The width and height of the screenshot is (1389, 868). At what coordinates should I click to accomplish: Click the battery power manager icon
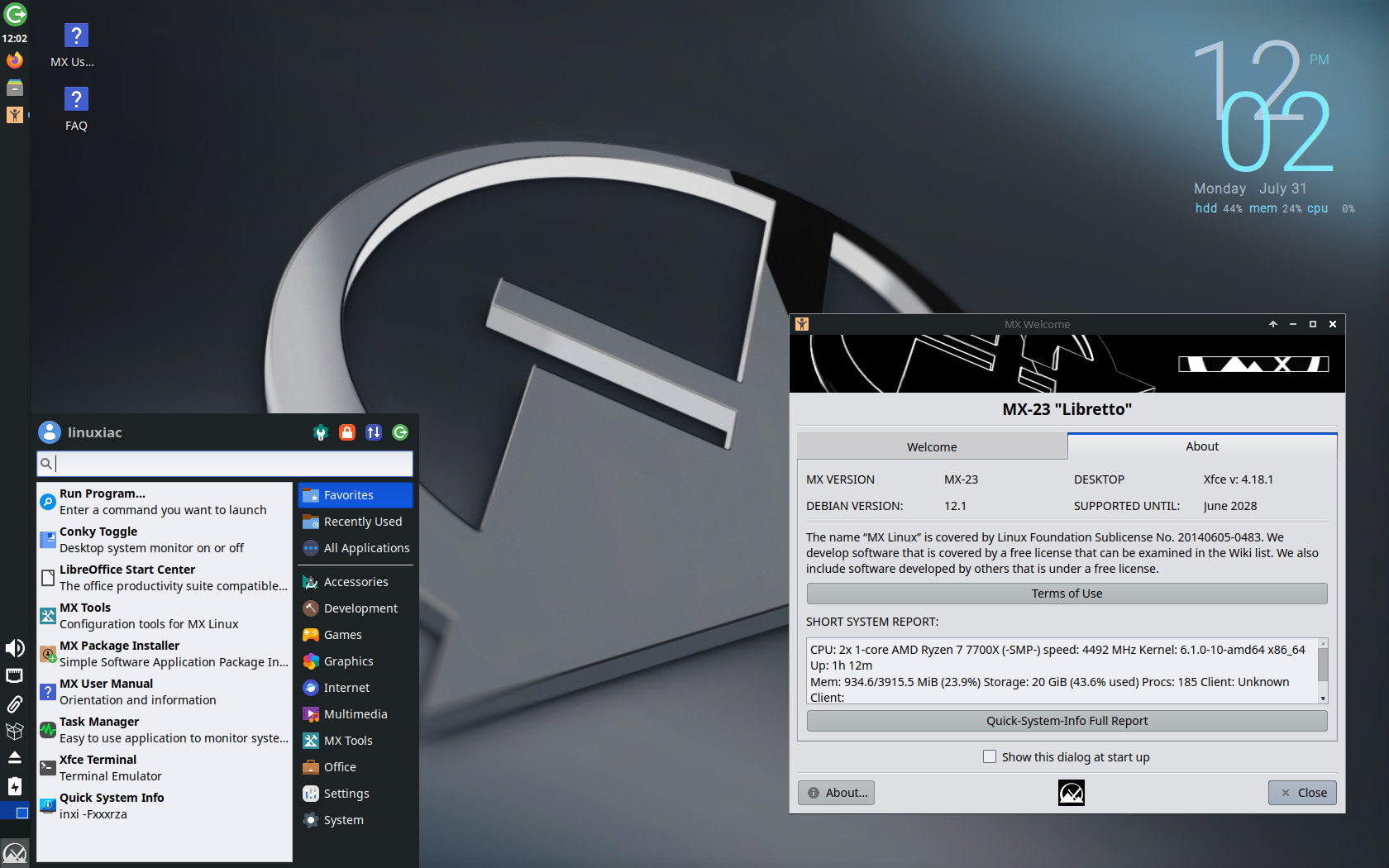pyautogui.click(x=15, y=785)
